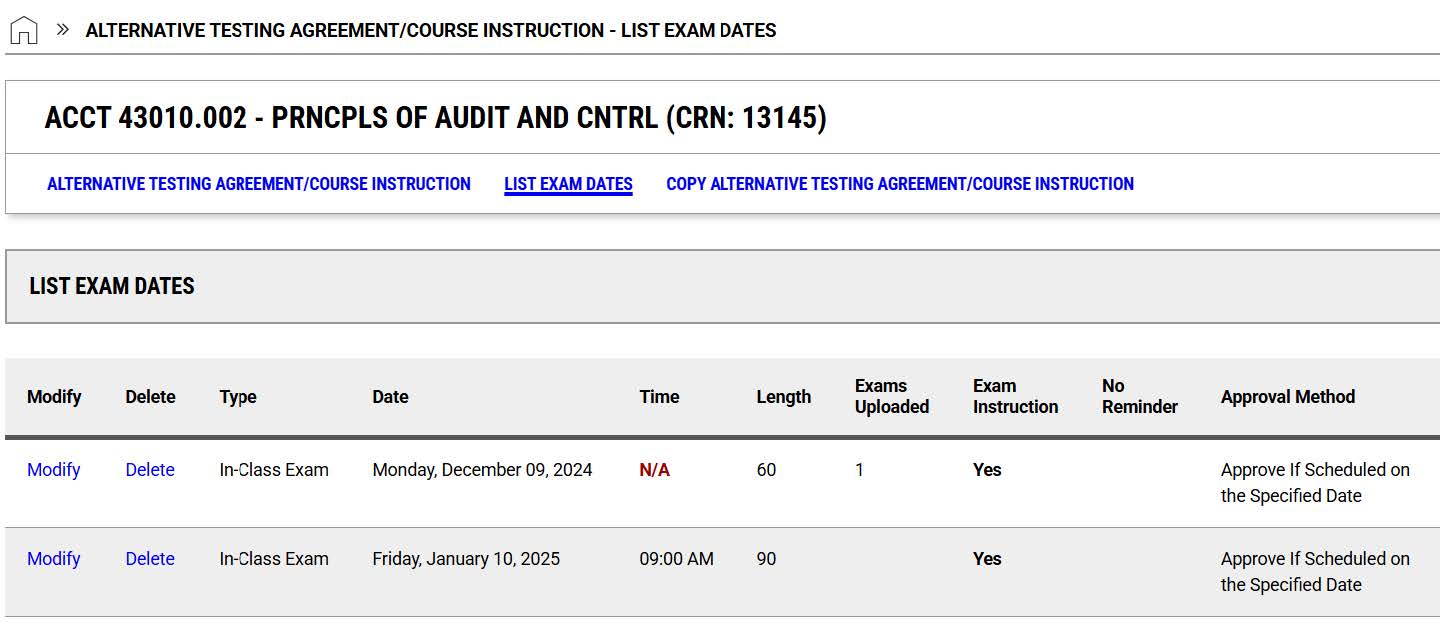
Task: Switch to the List Exam Dates tab
Action: pos(567,183)
